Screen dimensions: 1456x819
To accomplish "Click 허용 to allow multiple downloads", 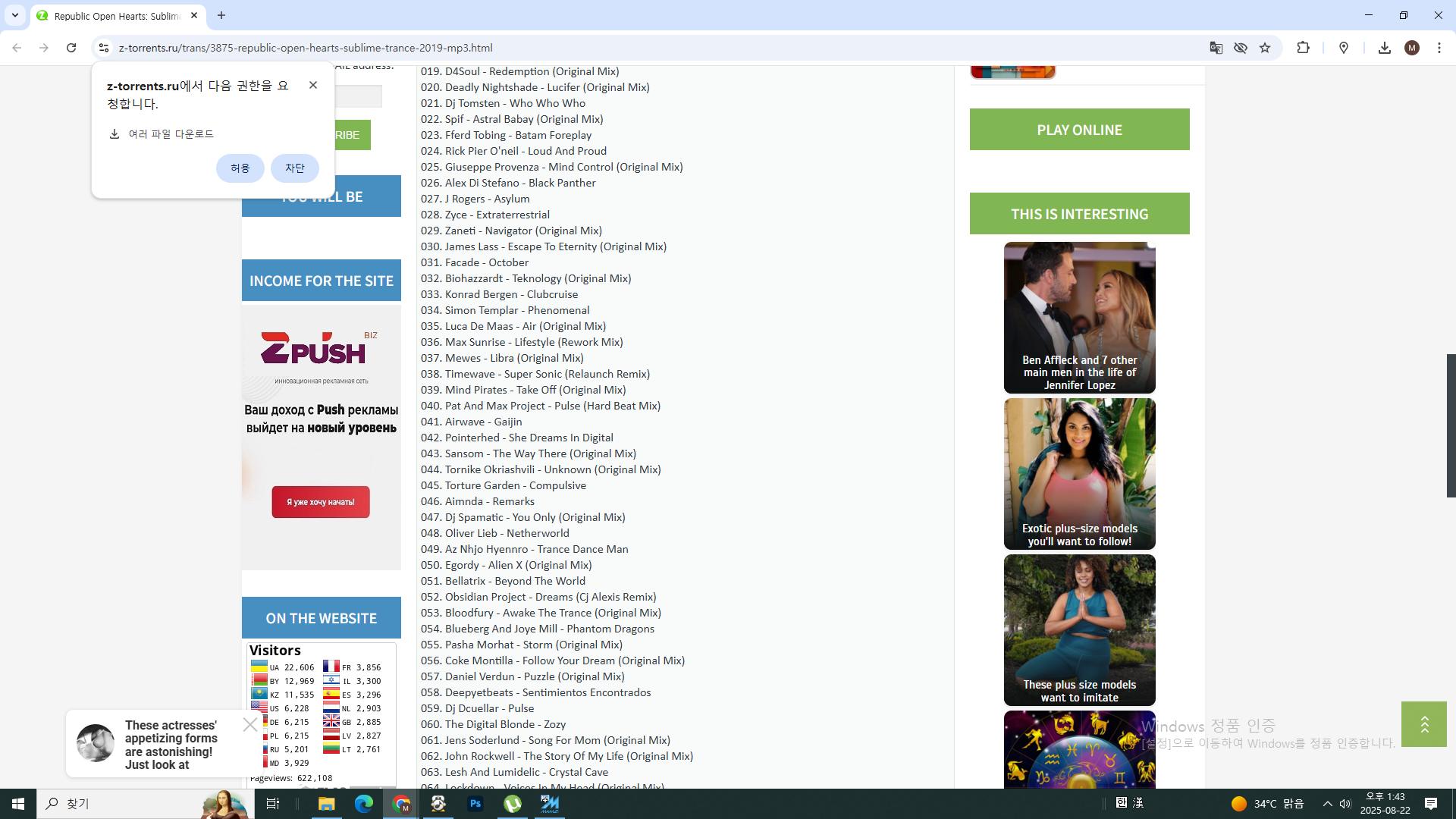I will coord(240,168).
